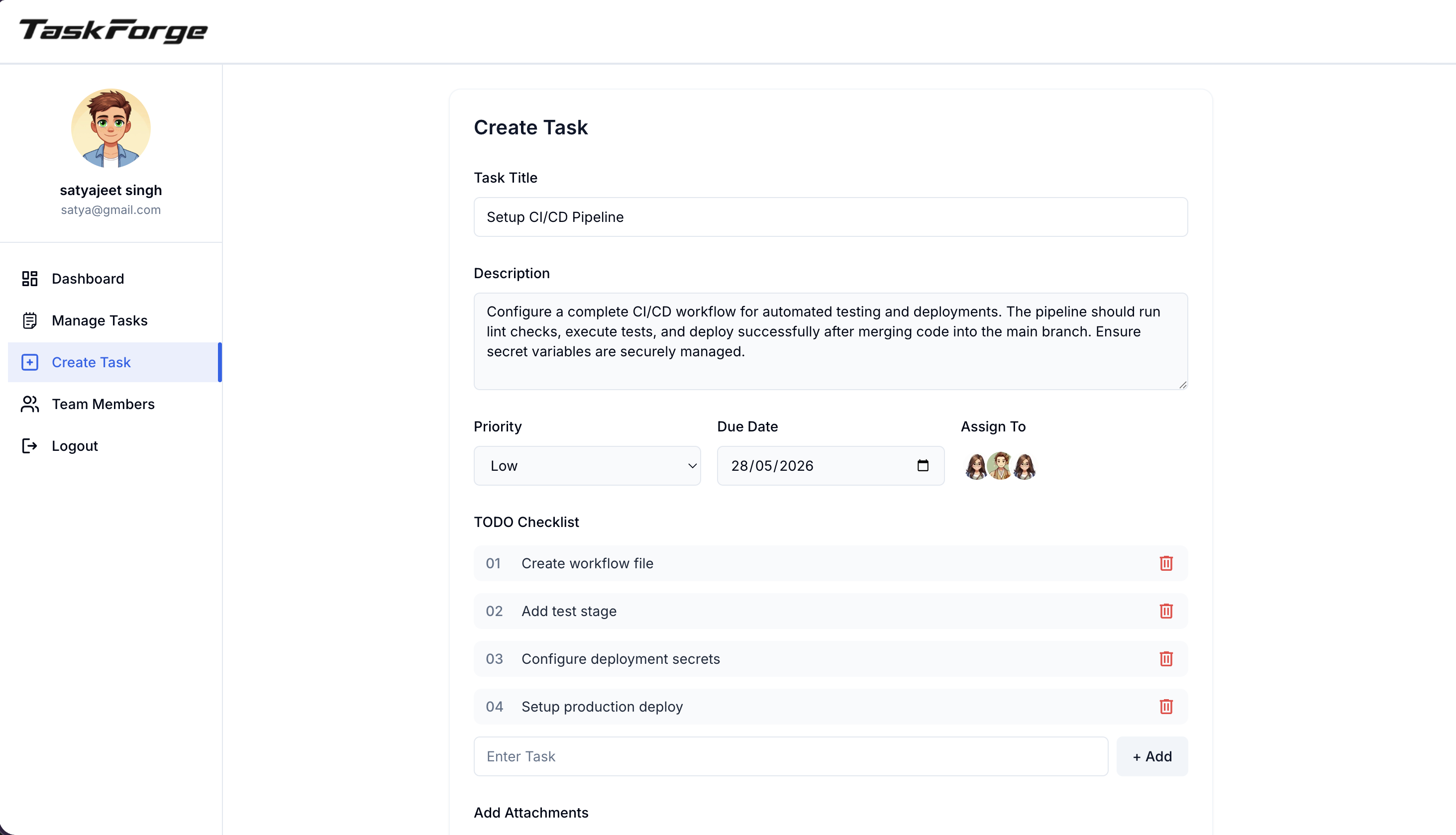Open the calendar picker icon in Due Date
This screenshot has height=835, width=1456.
923,465
